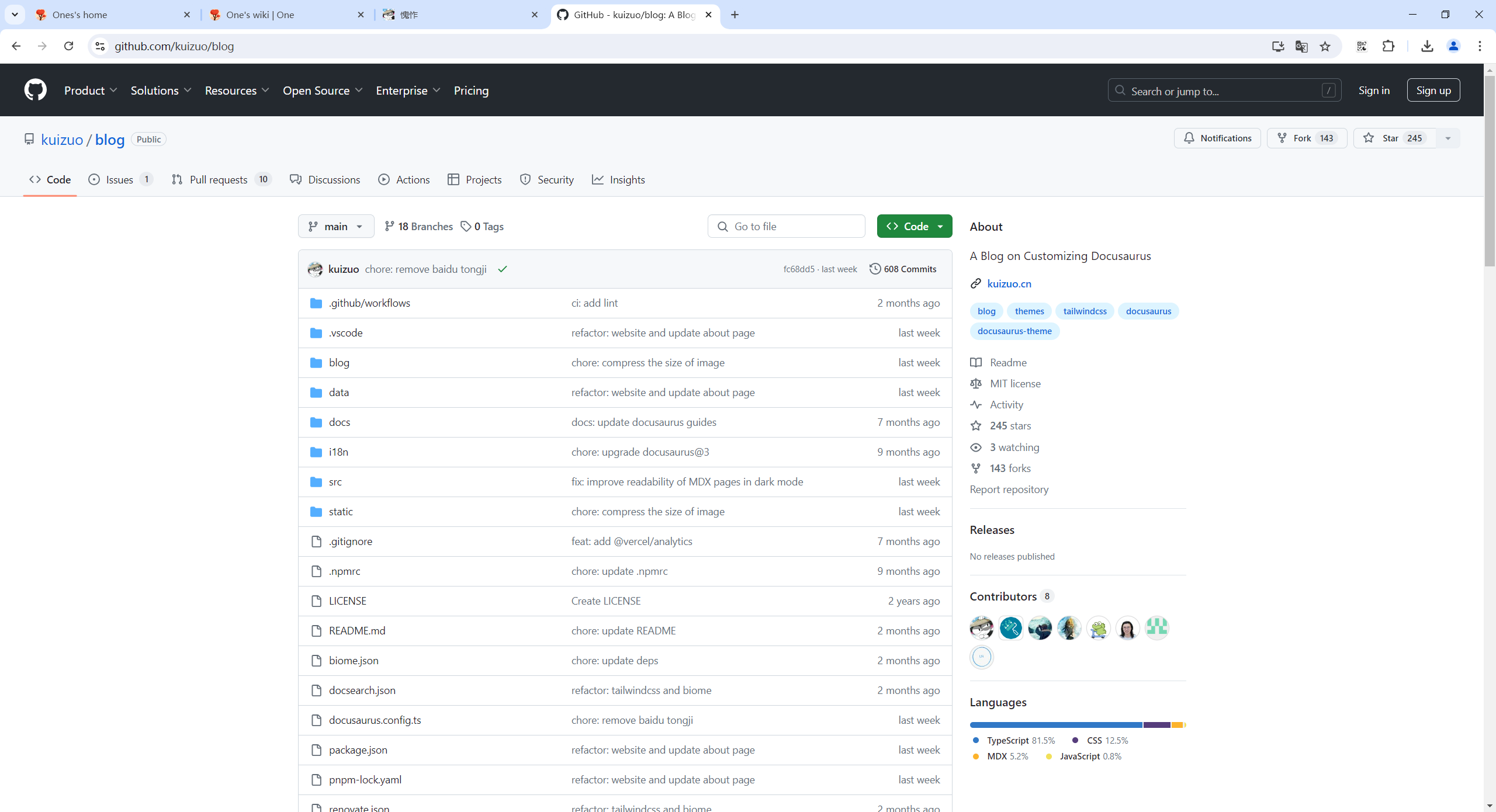Click the install app icon in address bar

point(1278,46)
